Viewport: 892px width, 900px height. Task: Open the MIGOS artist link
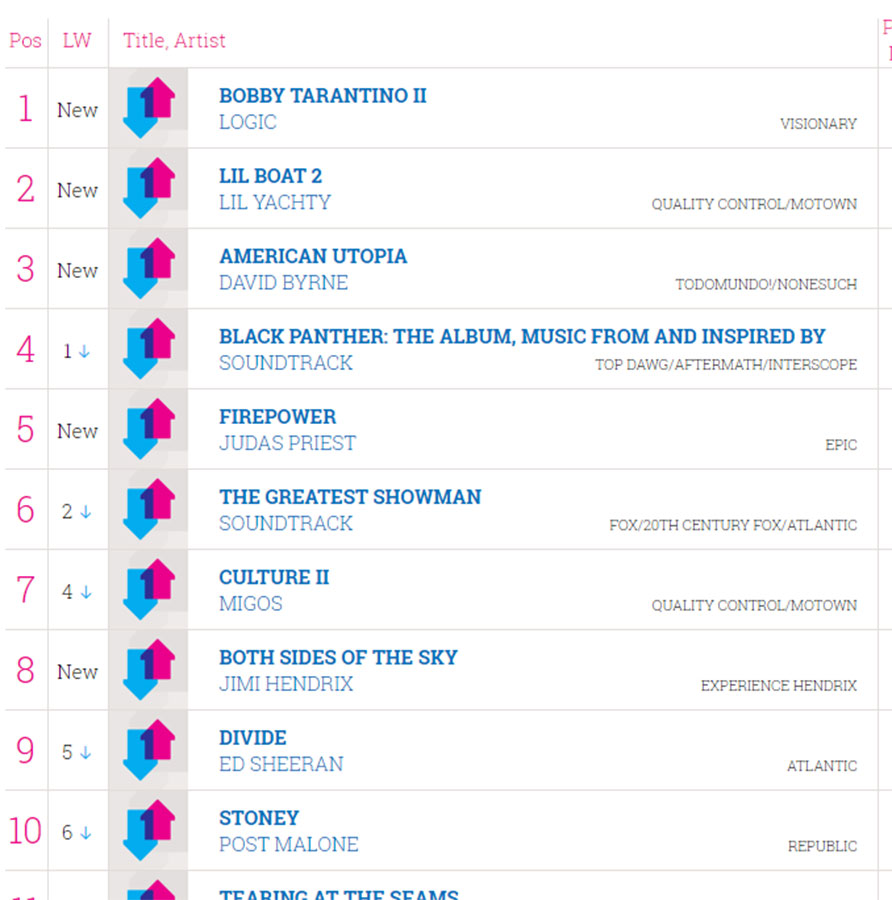pos(251,604)
